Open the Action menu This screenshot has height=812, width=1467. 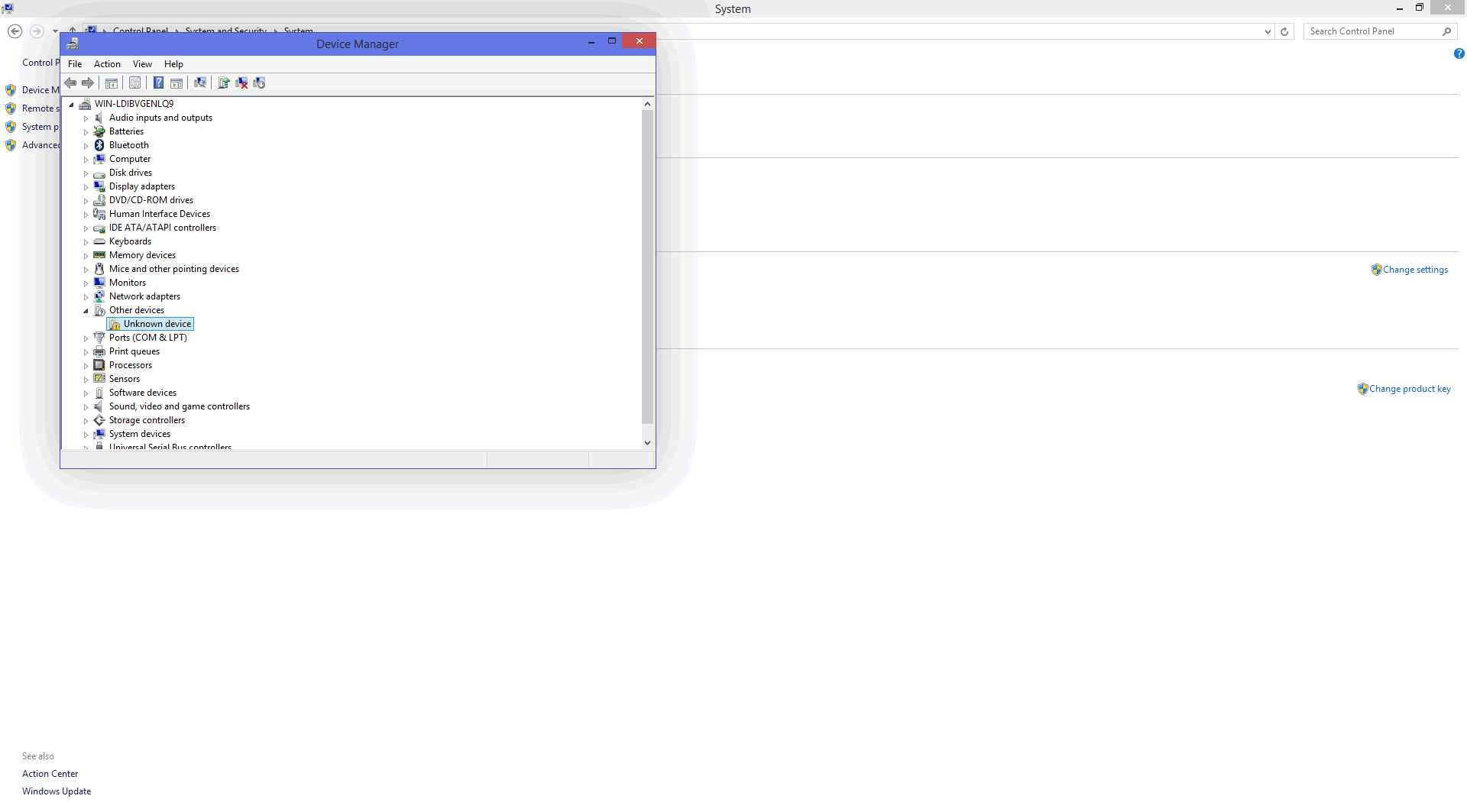click(107, 64)
